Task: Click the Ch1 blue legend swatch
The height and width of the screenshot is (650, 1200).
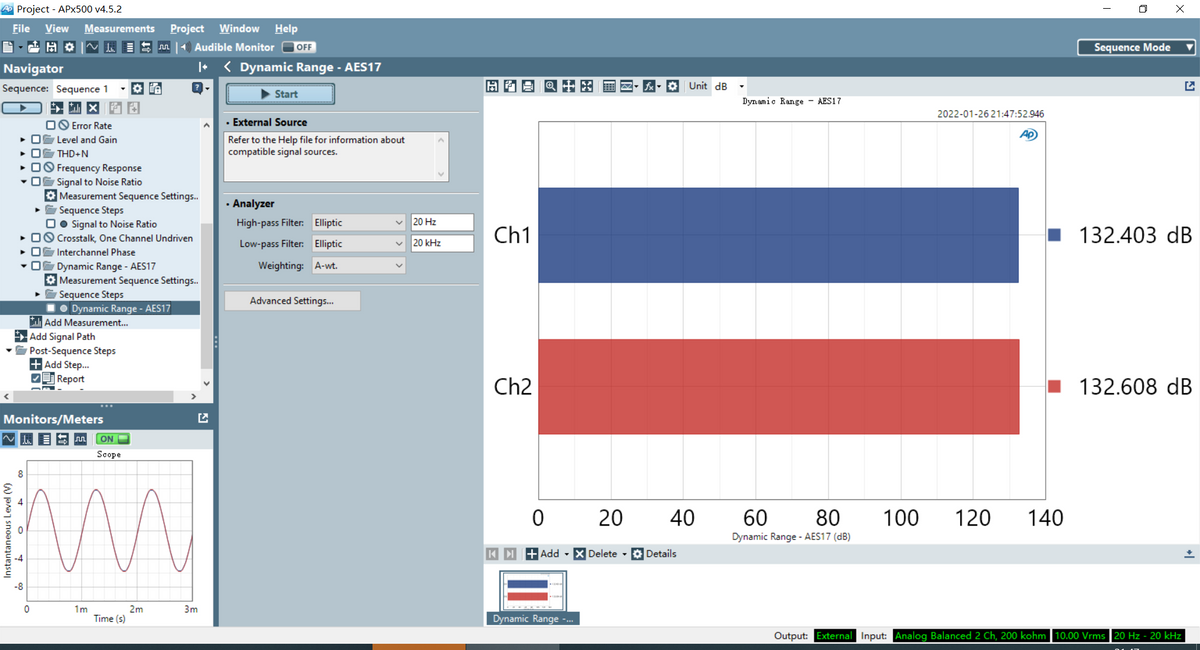Action: pos(1054,235)
